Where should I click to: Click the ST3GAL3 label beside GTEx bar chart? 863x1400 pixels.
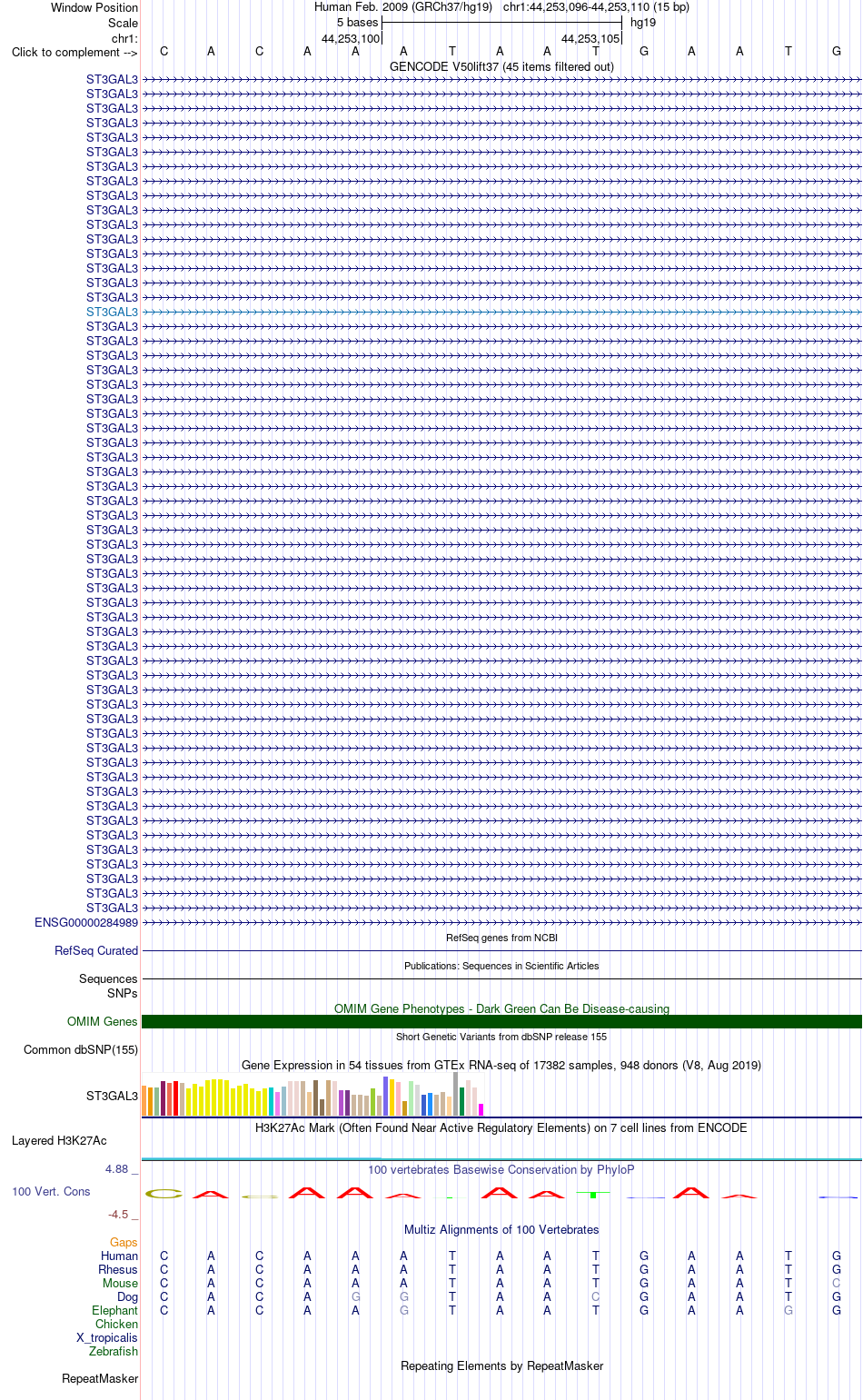pos(112,1096)
